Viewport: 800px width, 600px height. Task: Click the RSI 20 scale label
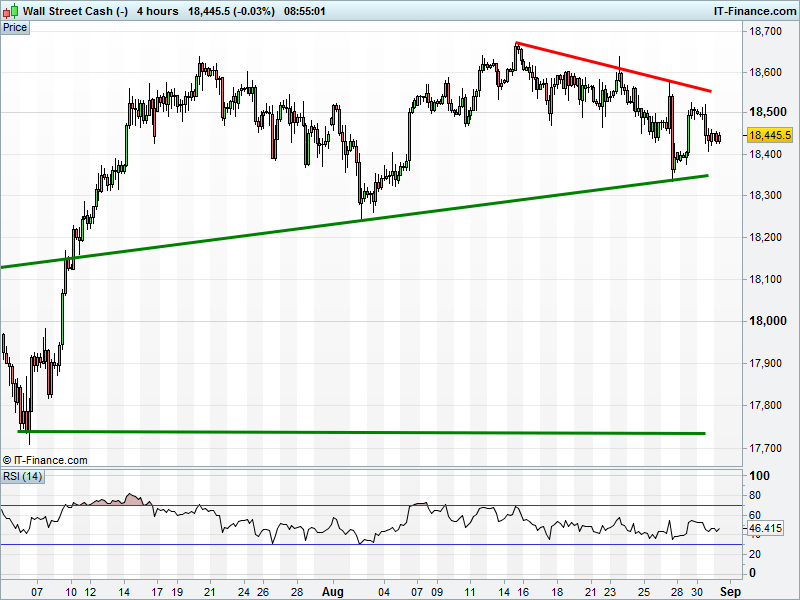(x=755, y=554)
